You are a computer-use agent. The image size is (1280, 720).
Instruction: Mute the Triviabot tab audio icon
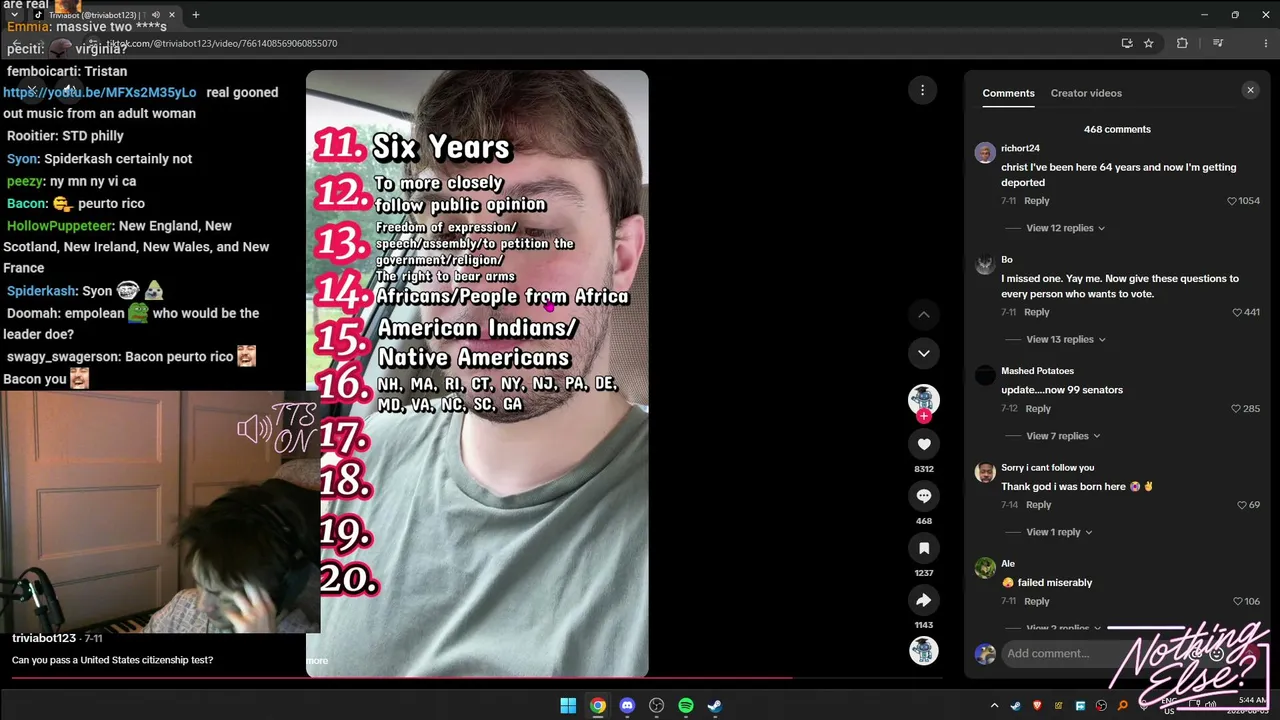point(155,15)
